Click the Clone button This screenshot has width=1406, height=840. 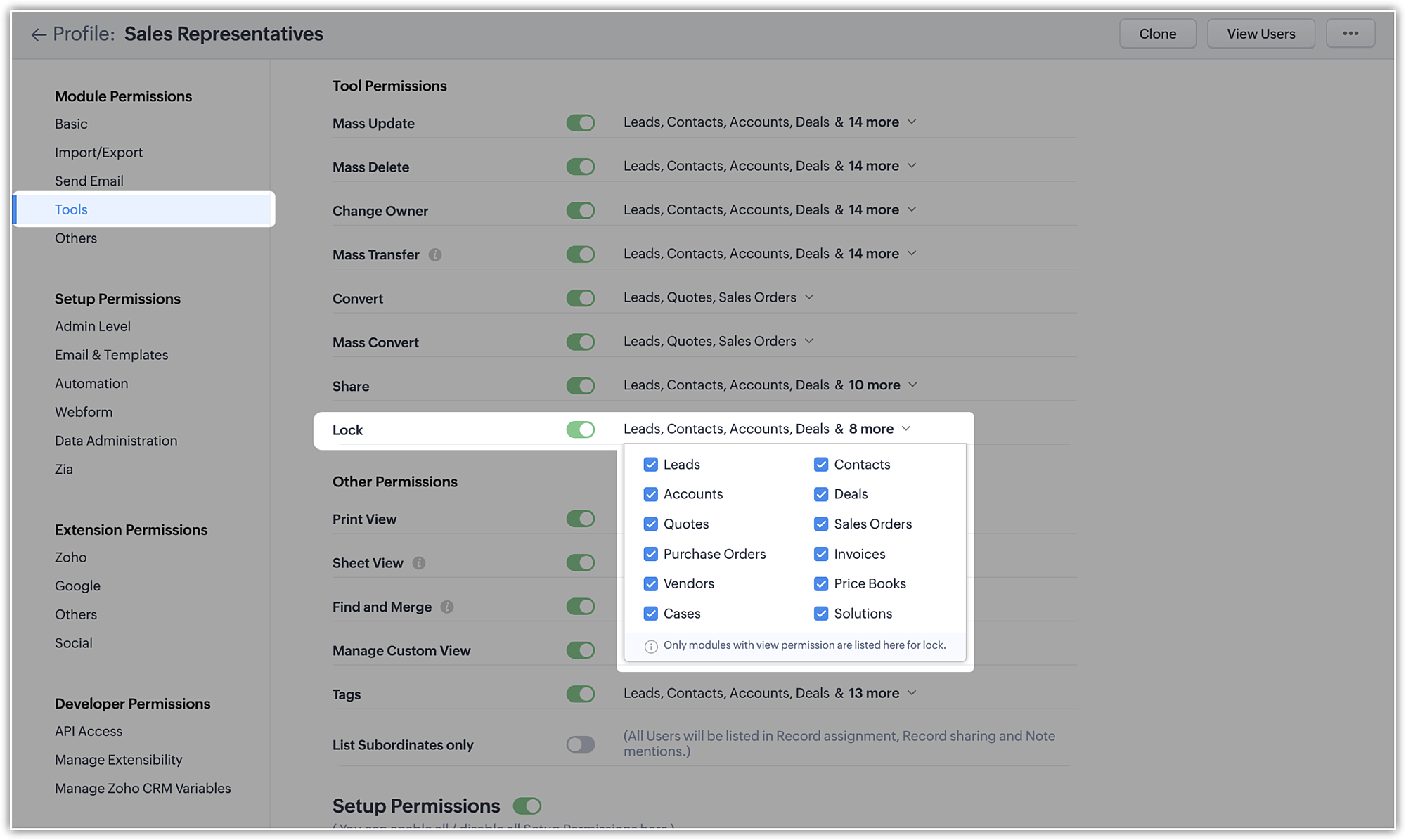(x=1157, y=34)
